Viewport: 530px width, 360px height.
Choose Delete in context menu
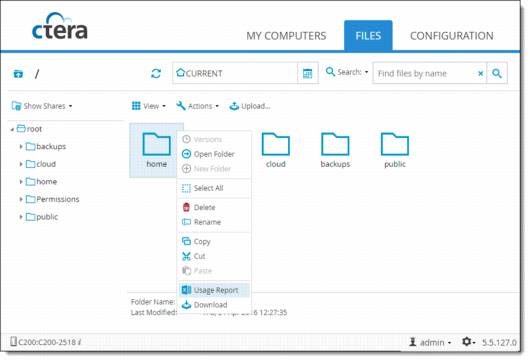(214, 207)
